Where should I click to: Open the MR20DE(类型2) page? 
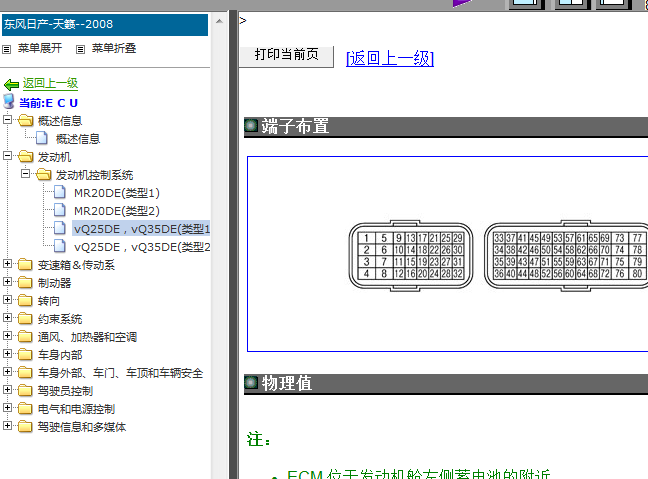pos(117,211)
